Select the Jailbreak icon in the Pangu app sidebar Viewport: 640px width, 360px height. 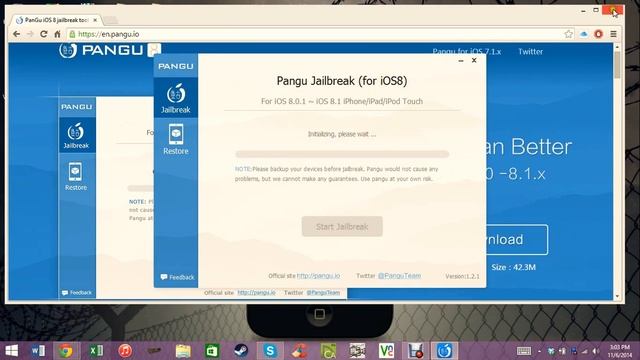(x=176, y=98)
